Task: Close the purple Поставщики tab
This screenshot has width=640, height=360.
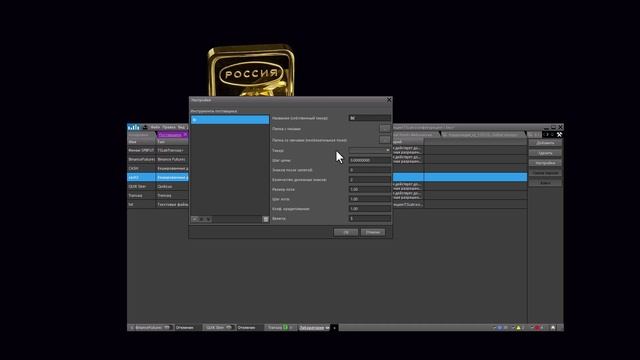Action: (185, 135)
